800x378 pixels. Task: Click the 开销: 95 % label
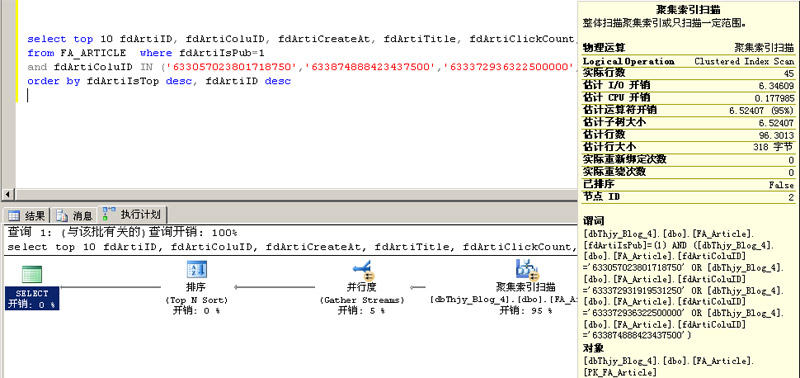526,310
